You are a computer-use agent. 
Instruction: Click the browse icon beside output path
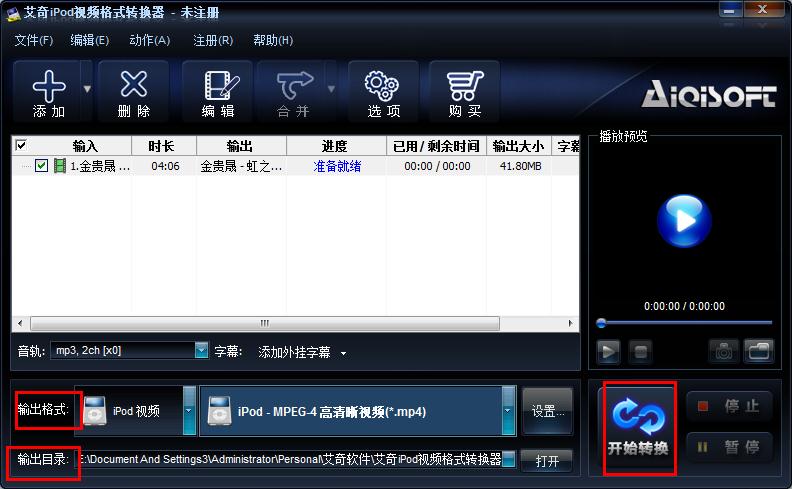[x=509, y=459]
